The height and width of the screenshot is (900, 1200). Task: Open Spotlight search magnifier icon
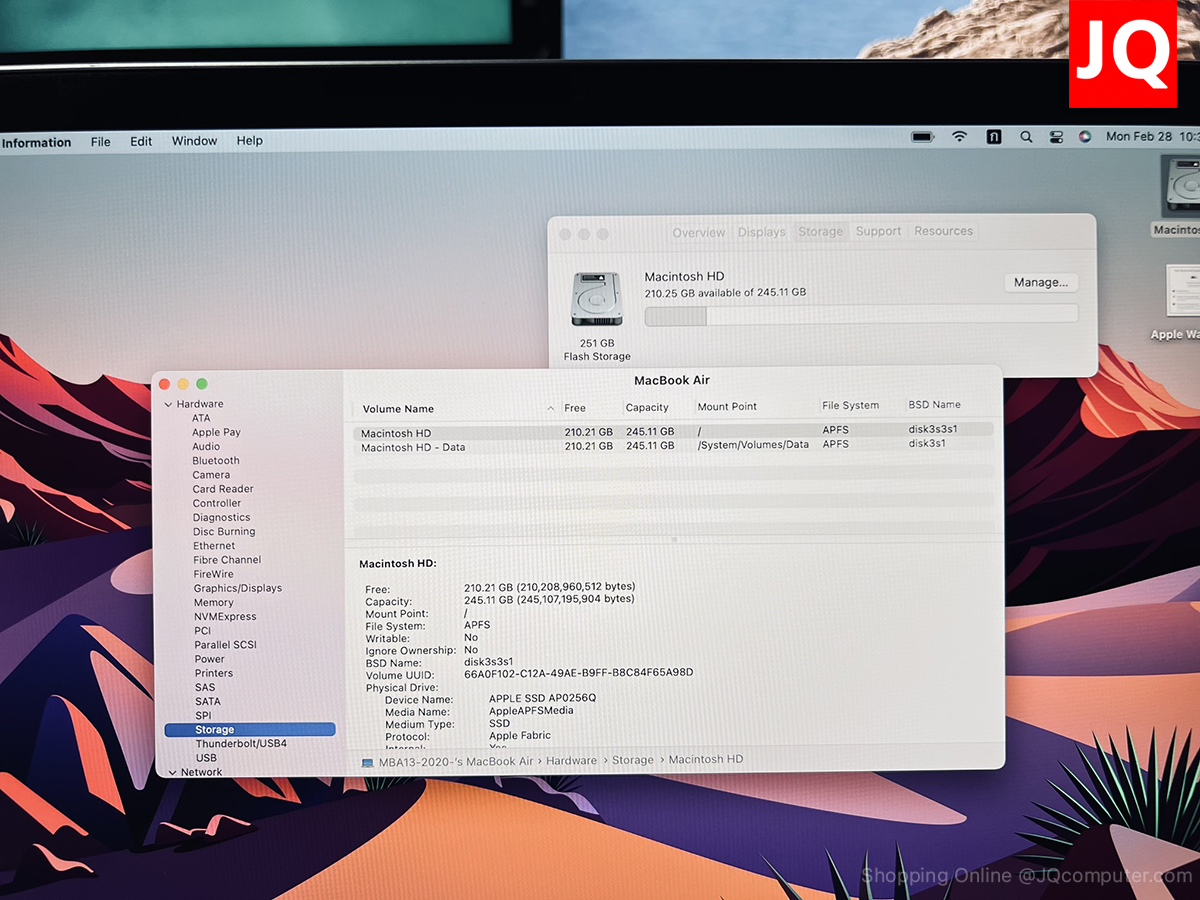coord(1026,137)
